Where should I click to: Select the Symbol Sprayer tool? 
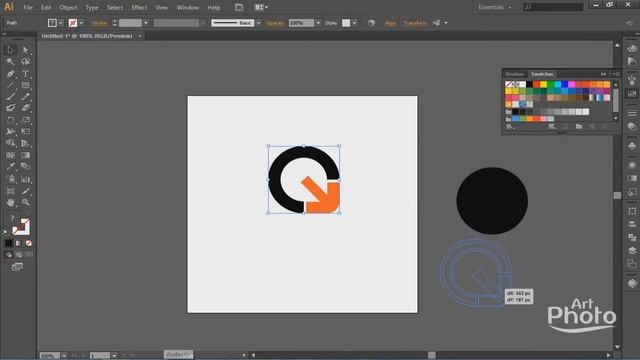tap(11, 179)
